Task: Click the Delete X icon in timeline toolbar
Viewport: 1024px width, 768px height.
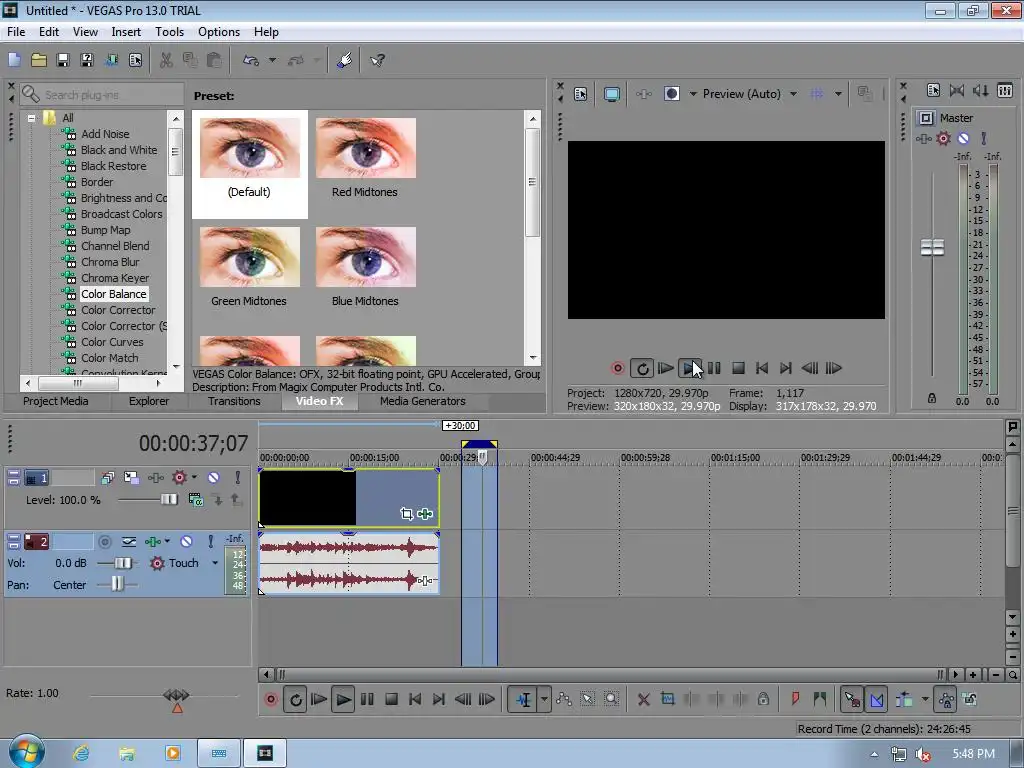Action: (643, 699)
